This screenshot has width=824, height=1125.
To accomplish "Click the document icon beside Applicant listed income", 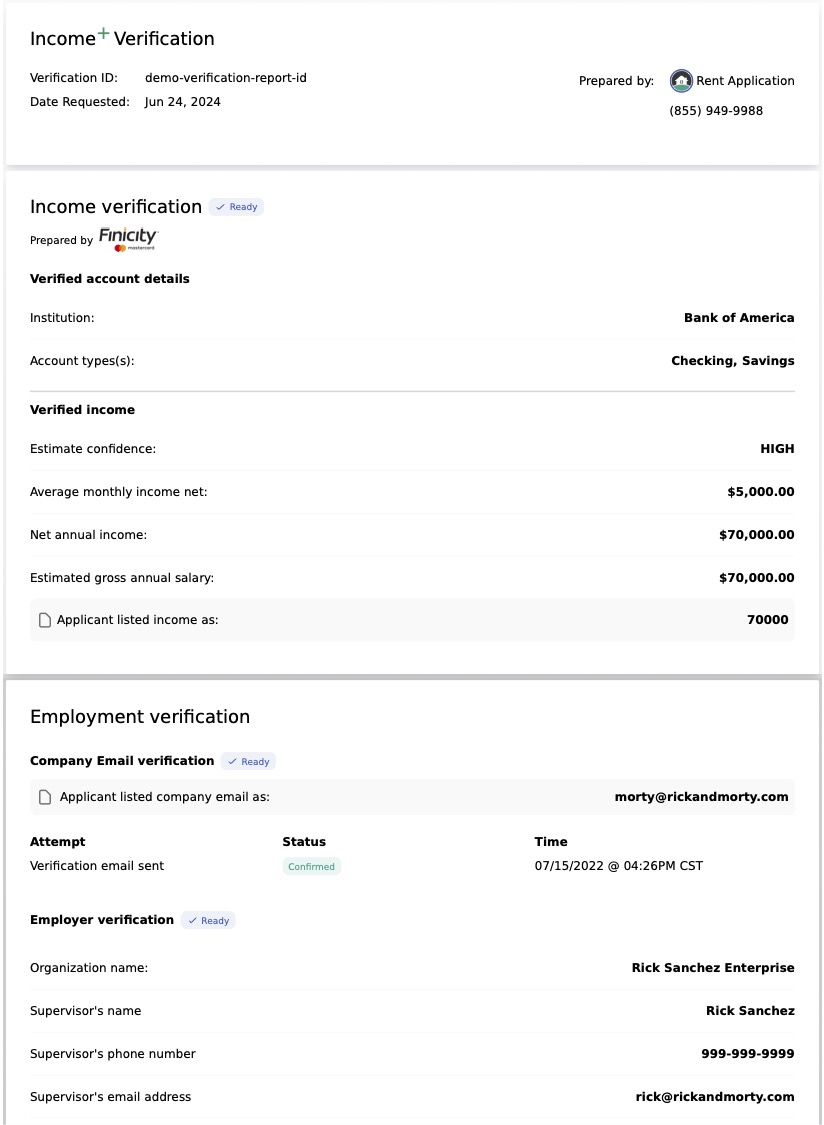I will tap(45, 620).
